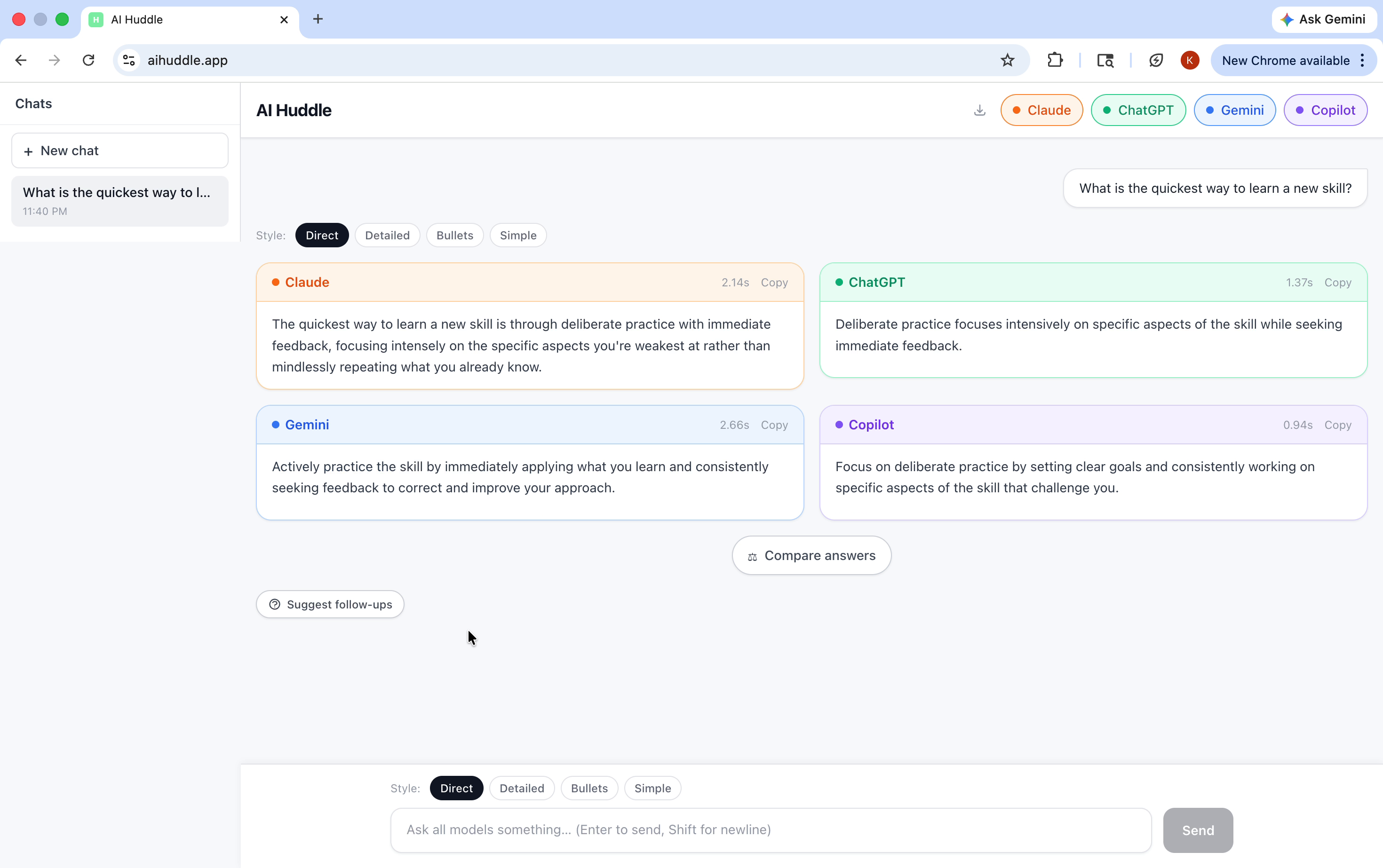
Task: Copy the ChatGPT response
Action: 1337,283
